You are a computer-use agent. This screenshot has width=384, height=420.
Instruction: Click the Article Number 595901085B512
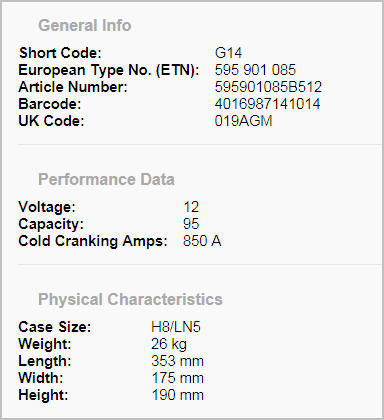click(268, 87)
